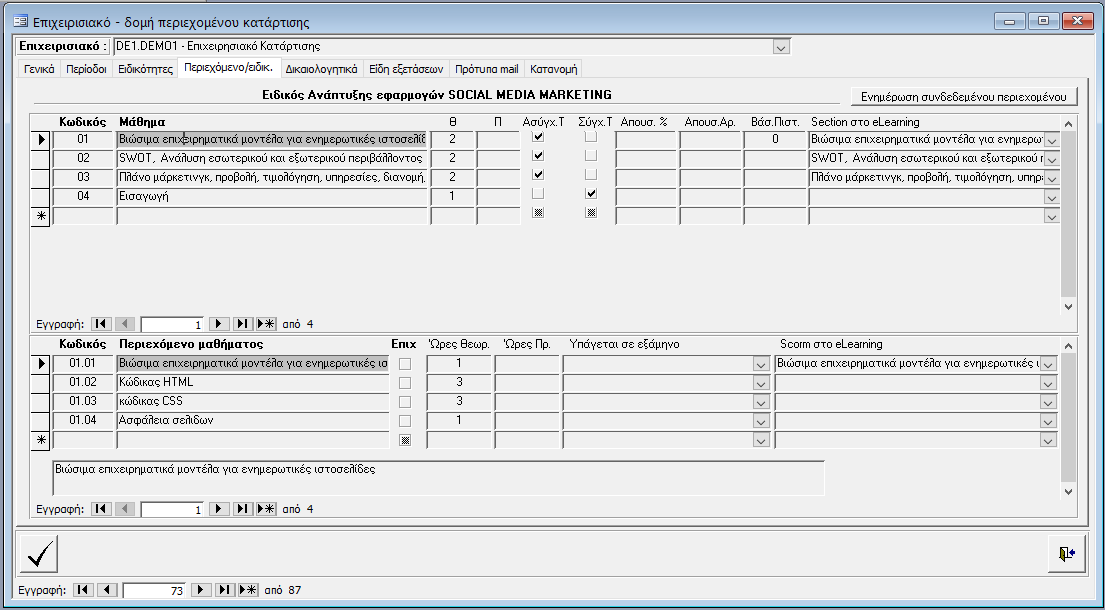Toggle Σύγχ.Τ checkbox for lesson 04 Εισαγωγή

pos(591,194)
